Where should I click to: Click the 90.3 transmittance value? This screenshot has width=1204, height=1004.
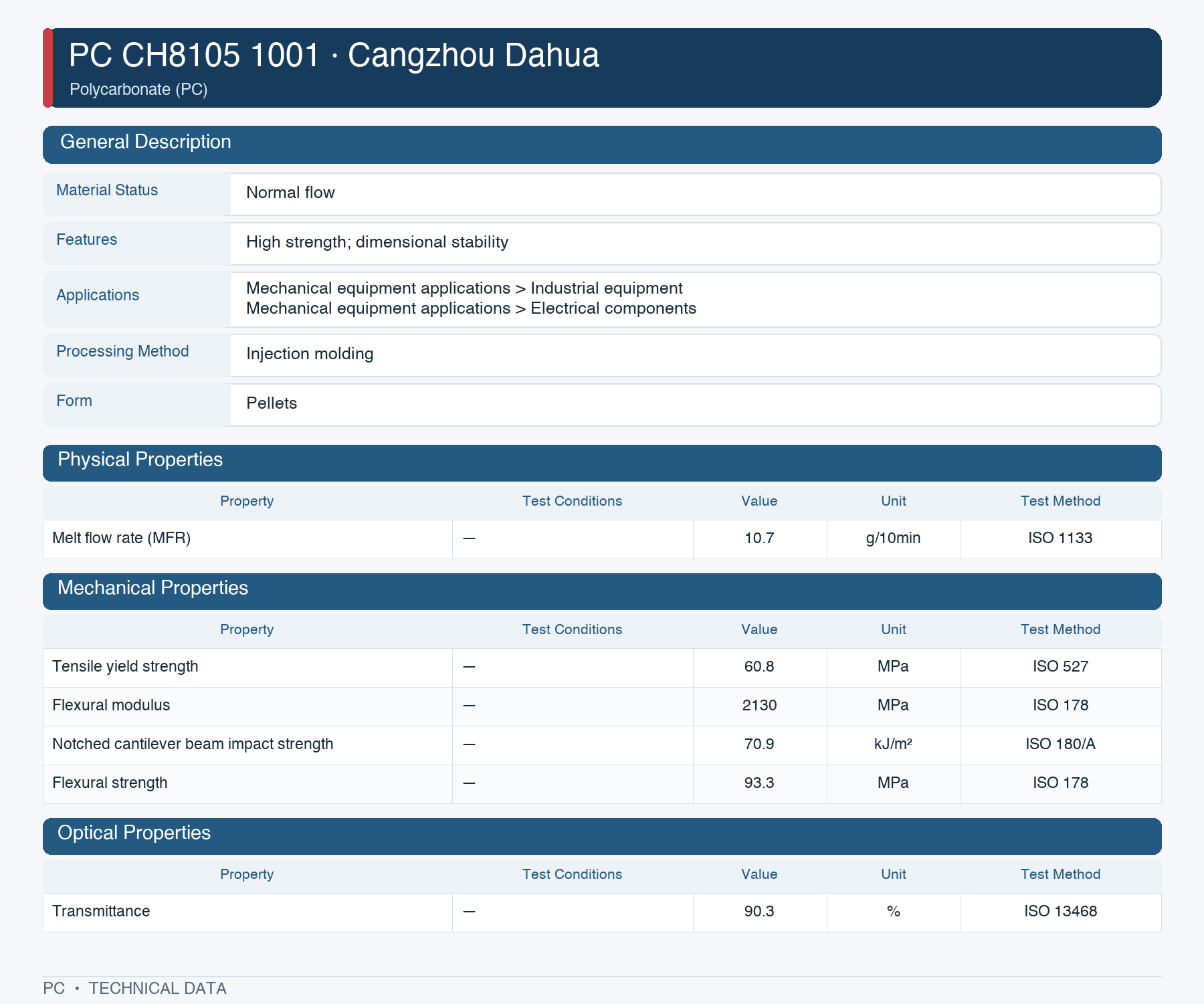click(x=759, y=911)
